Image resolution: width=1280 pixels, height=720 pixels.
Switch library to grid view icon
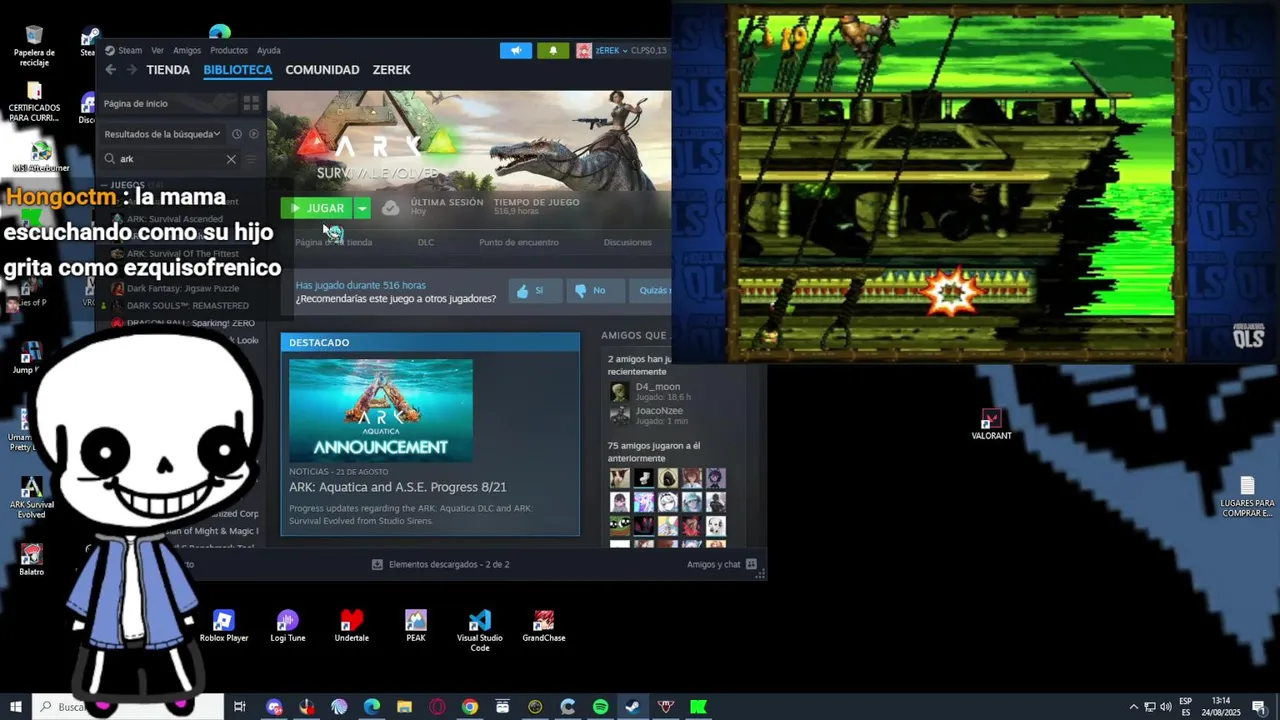[x=251, y=103]
